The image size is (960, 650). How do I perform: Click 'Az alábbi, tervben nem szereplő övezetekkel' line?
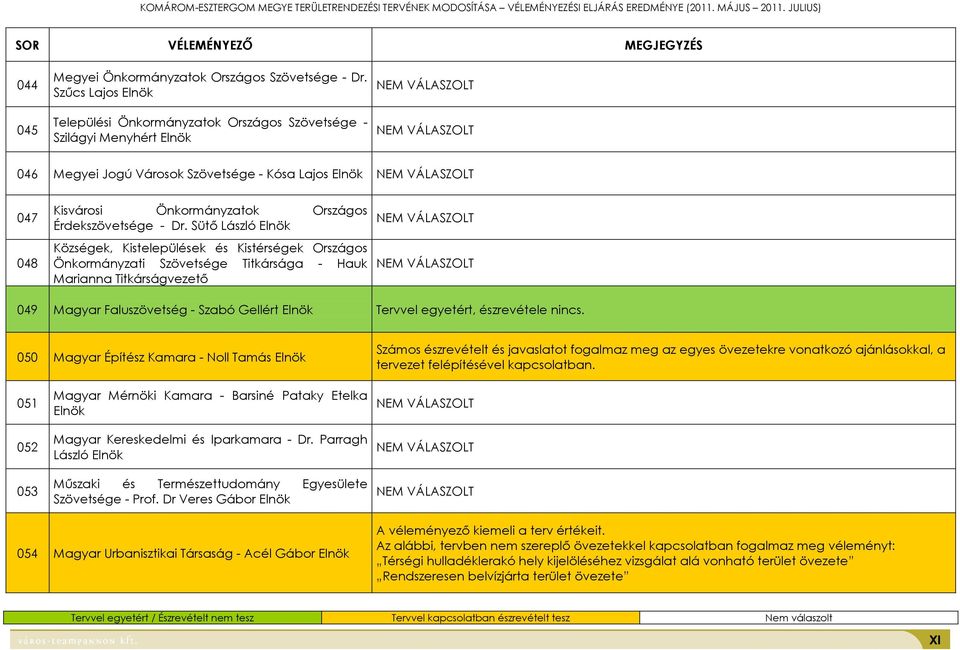coord(636,545)
